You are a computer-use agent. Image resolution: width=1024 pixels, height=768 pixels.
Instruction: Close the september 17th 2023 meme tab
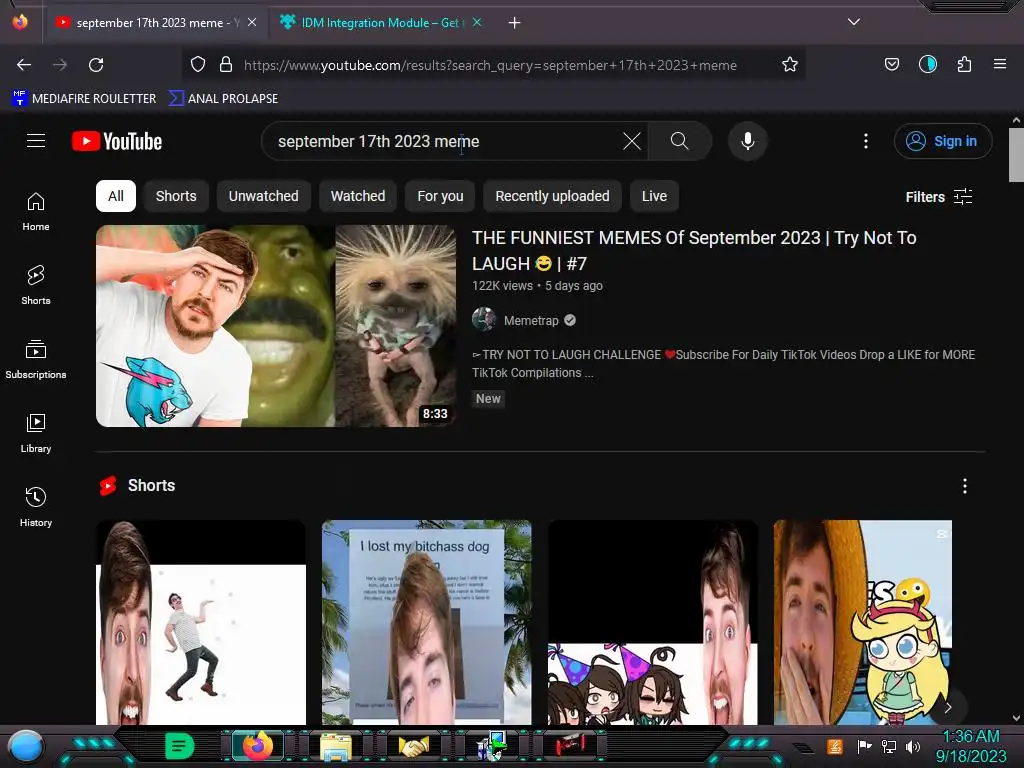coord(252,22)
